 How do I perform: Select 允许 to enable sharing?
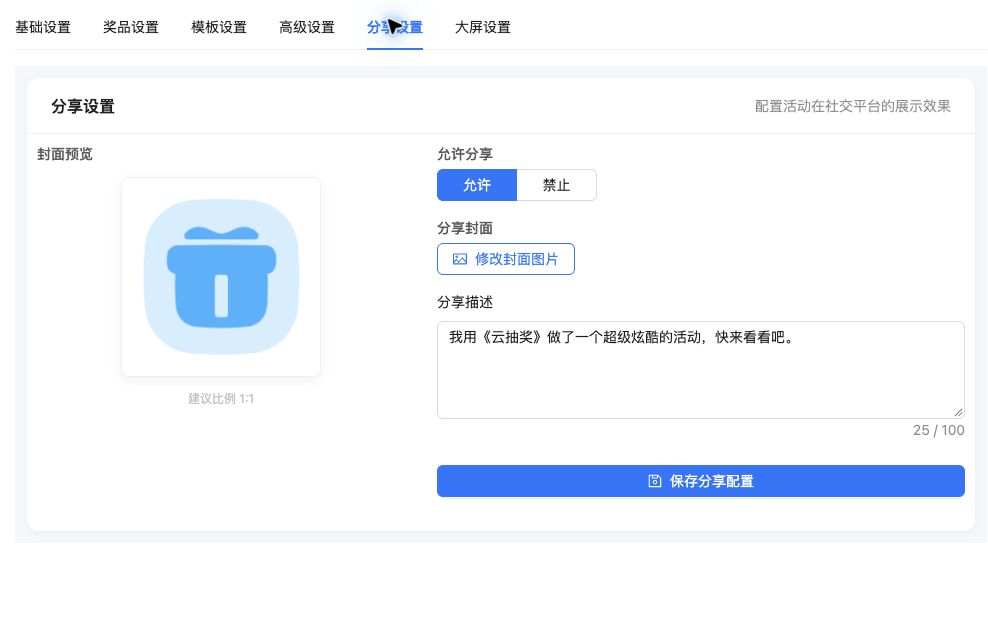click(477, 185)
